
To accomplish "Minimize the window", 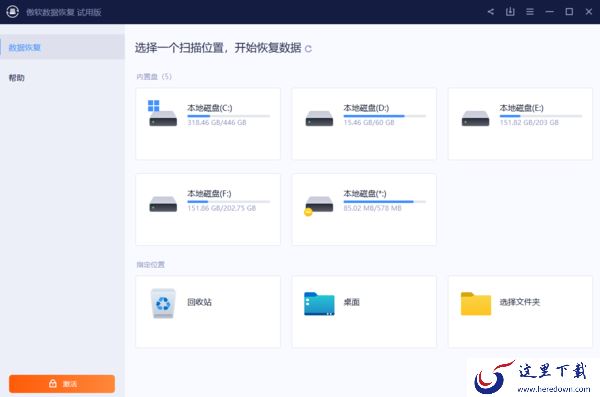I will 549,12.
